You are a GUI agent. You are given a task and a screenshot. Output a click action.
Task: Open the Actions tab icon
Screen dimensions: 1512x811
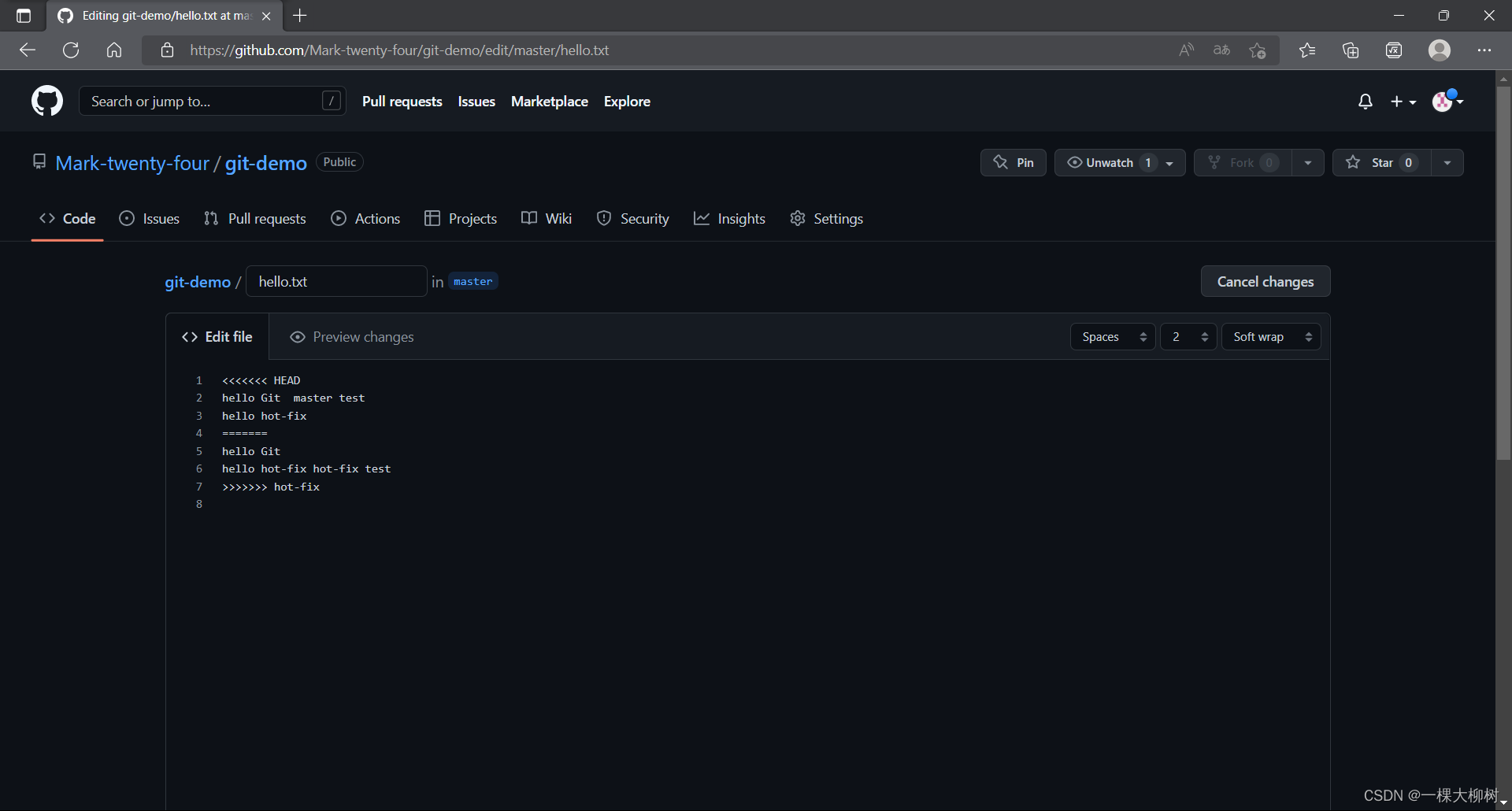[x=338, y=218]
